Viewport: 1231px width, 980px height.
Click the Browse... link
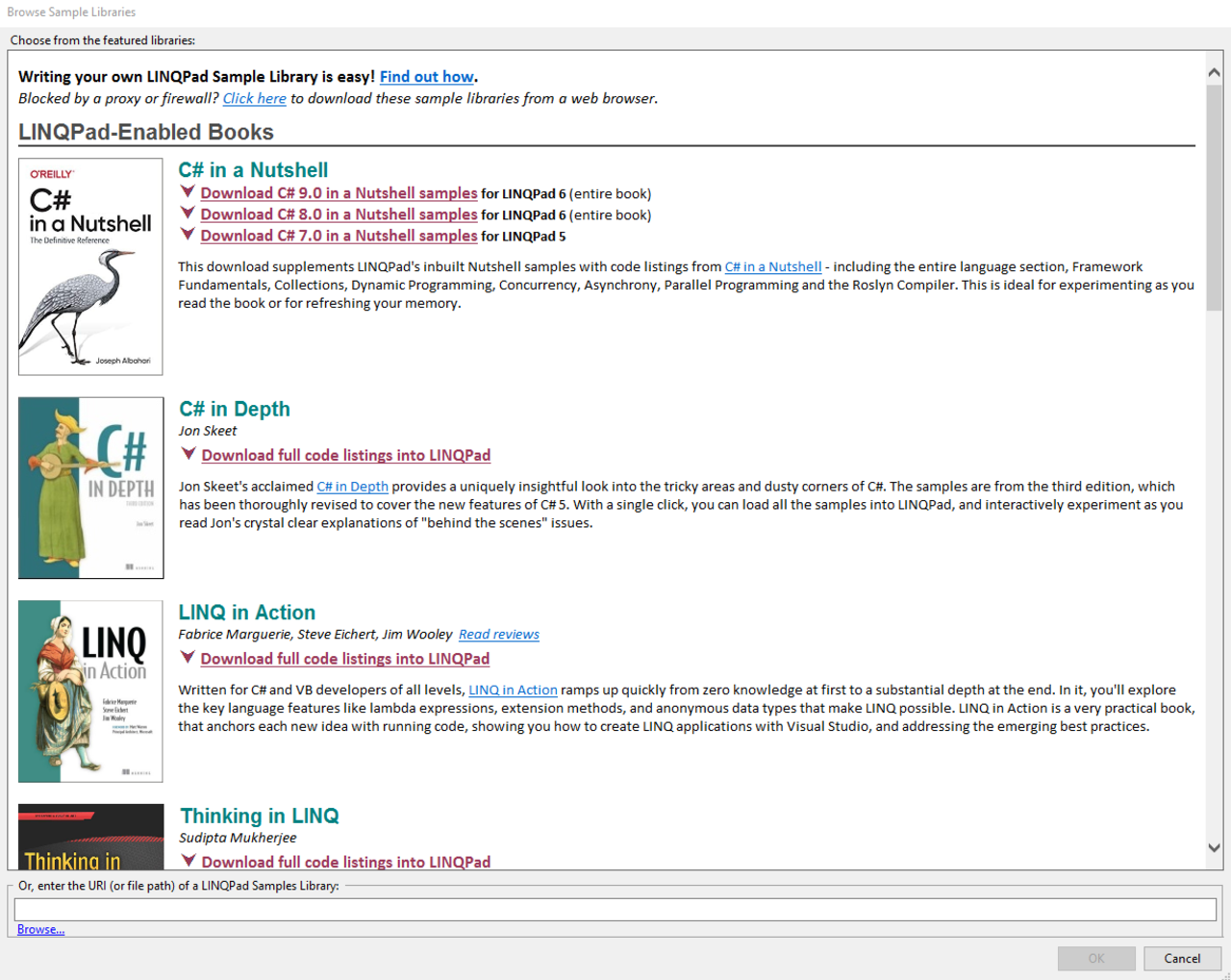click(40, 930)
